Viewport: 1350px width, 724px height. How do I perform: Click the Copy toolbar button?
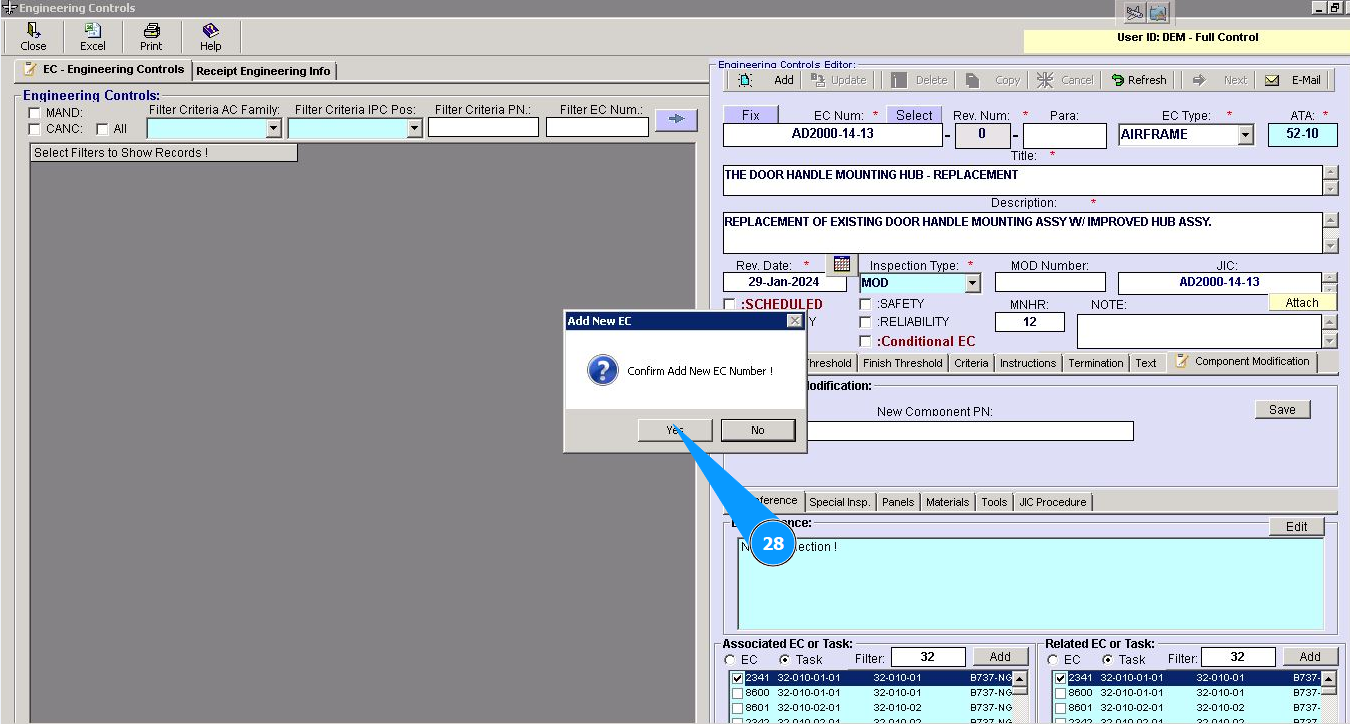pyautogui.click(x=994, y=80)
